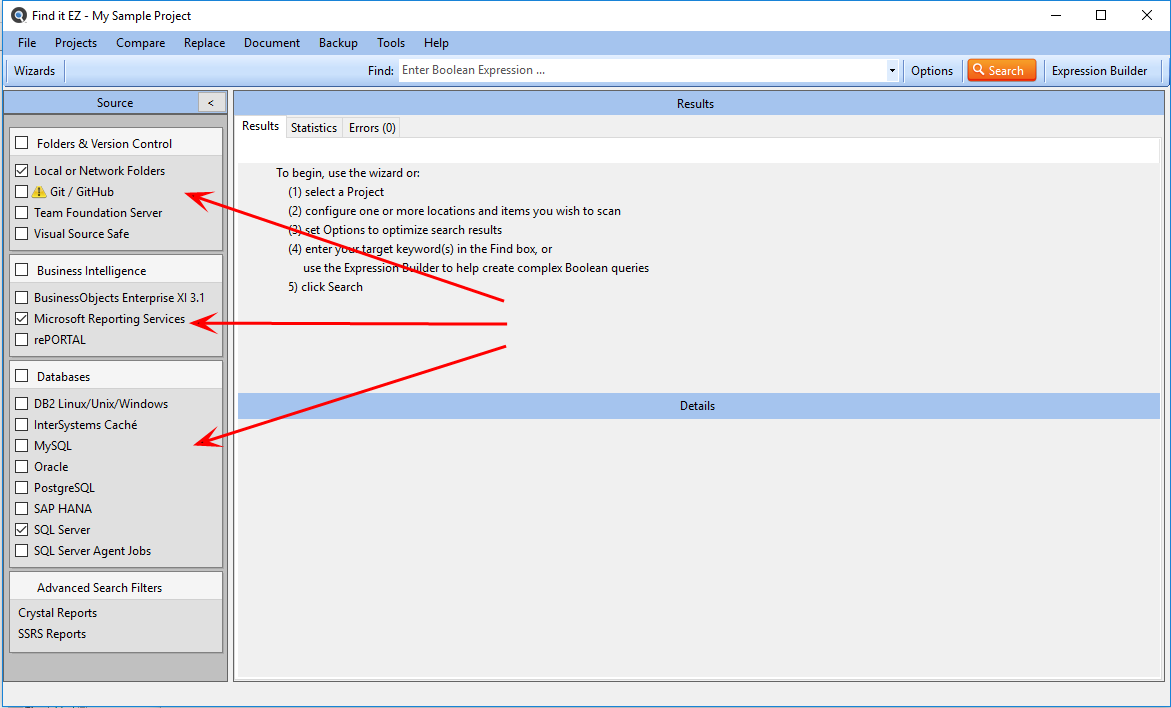Image resolution: width=1171 pixels, height=708 pixels.
Task: Click 'To begin, use the wizard or:' text
Action: tap(348, 173)
